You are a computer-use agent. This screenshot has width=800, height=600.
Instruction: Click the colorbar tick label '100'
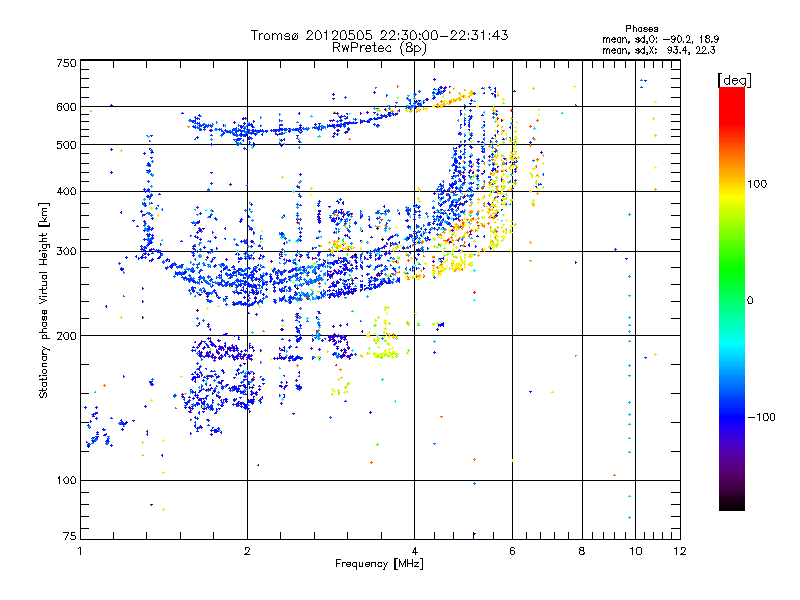pos(757,184)
